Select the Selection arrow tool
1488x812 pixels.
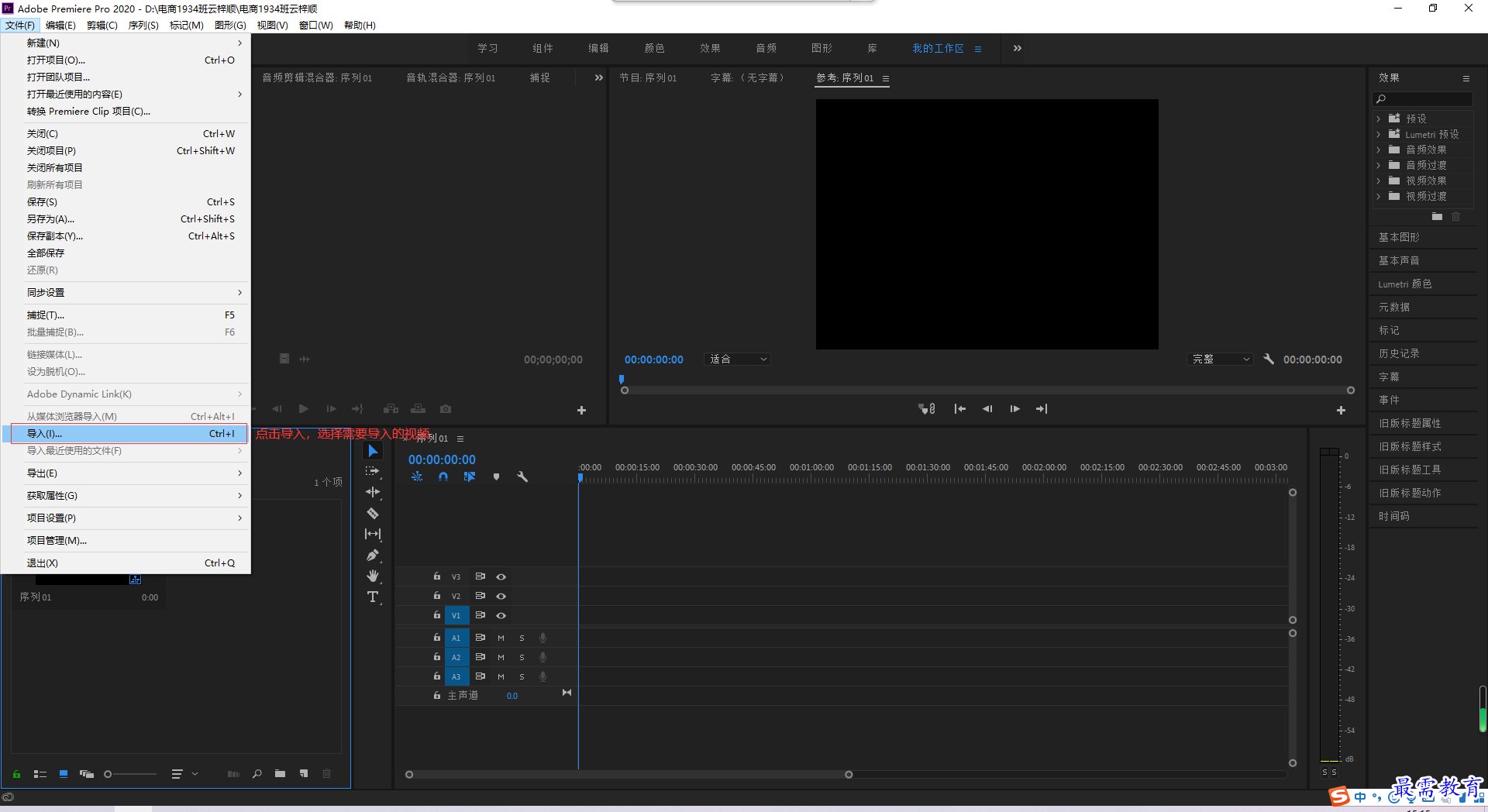[373, 451]
